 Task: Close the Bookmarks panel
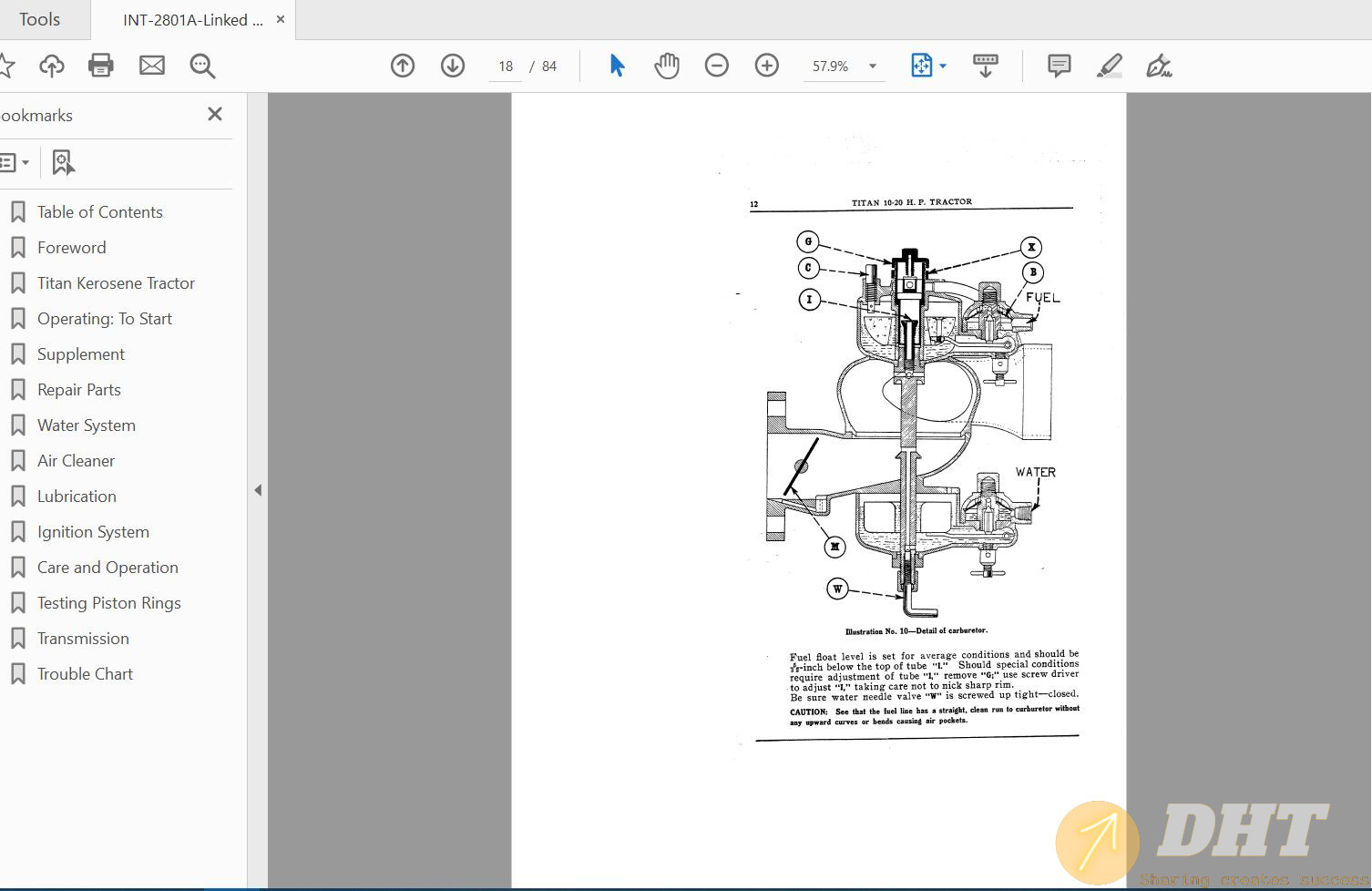point(215,114)
